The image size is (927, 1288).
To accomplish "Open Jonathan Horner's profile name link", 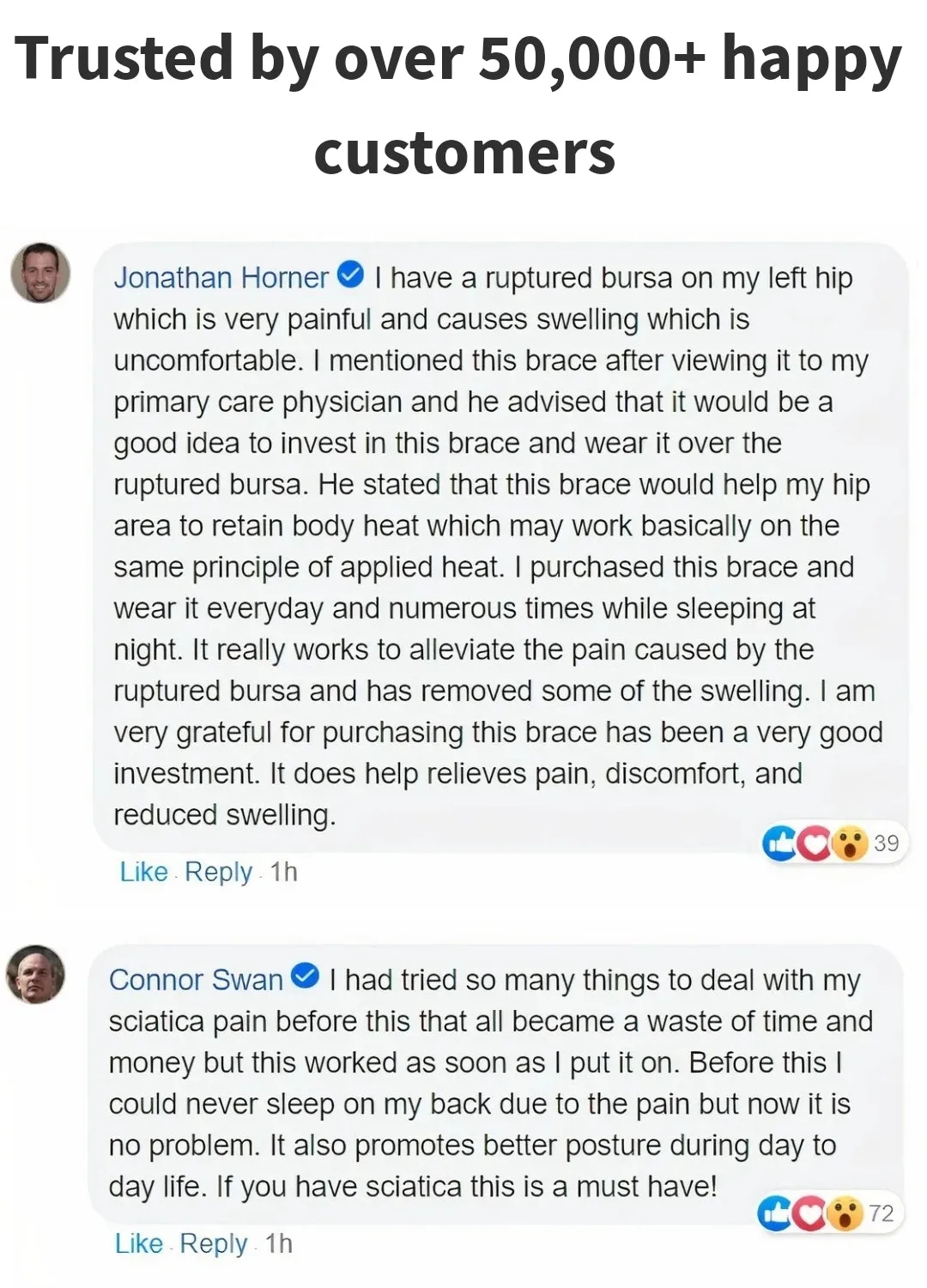I will click(221, 278).
